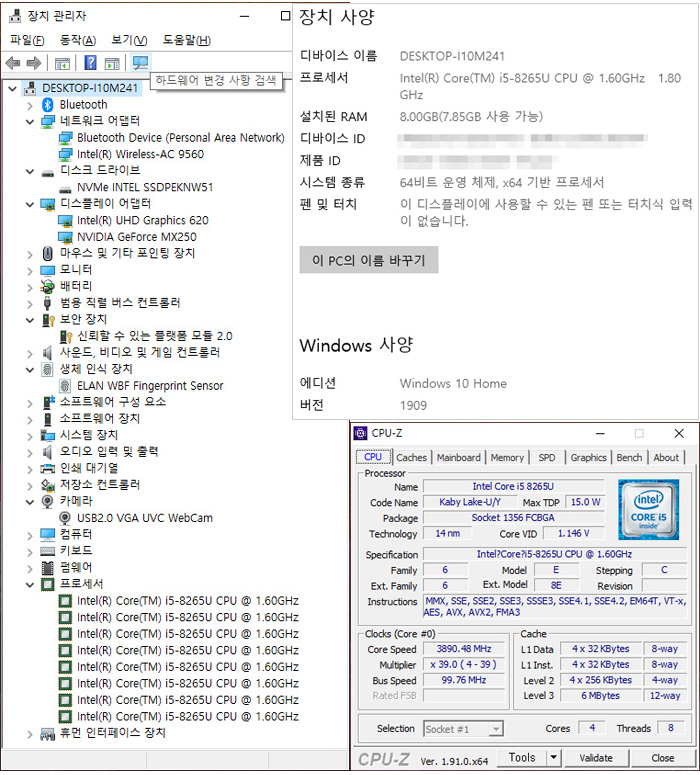The image size is (700, 775).
Task: Select NVIDIA GeForce MX250
Action: [137, 237]
